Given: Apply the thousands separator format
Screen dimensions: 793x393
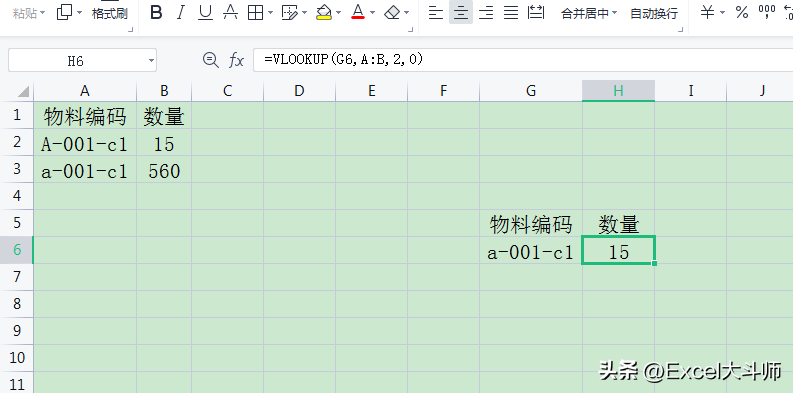Looking at the screenshot, I should (767, 13).
